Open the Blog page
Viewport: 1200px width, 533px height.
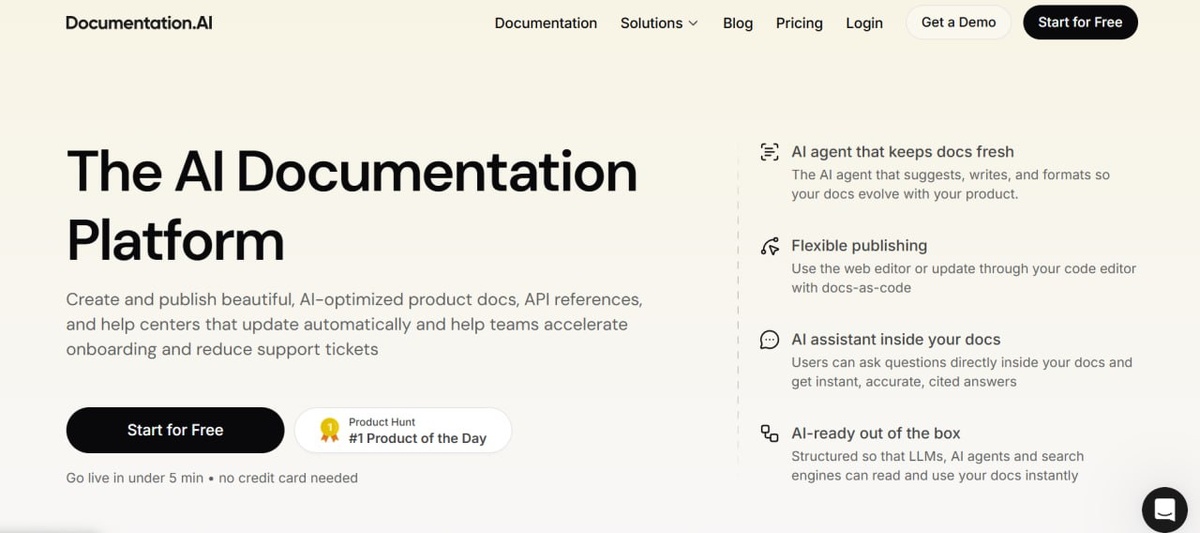click(x=737, y=23)
